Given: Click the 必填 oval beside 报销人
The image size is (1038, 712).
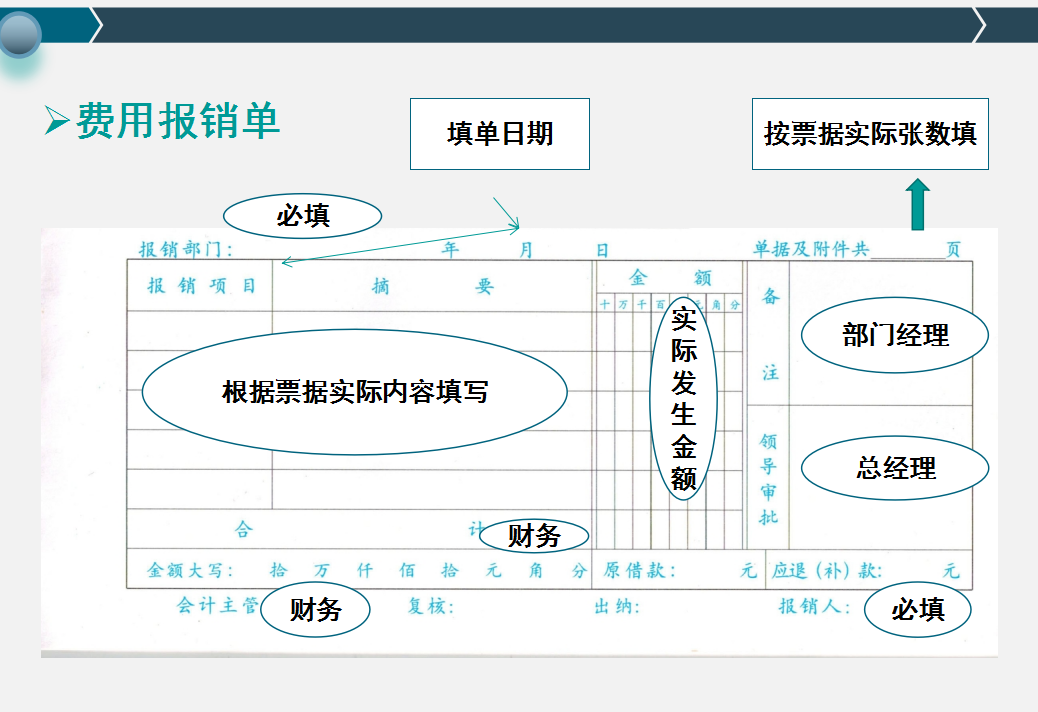Looking at the screenshot, I should pos(919,607).
